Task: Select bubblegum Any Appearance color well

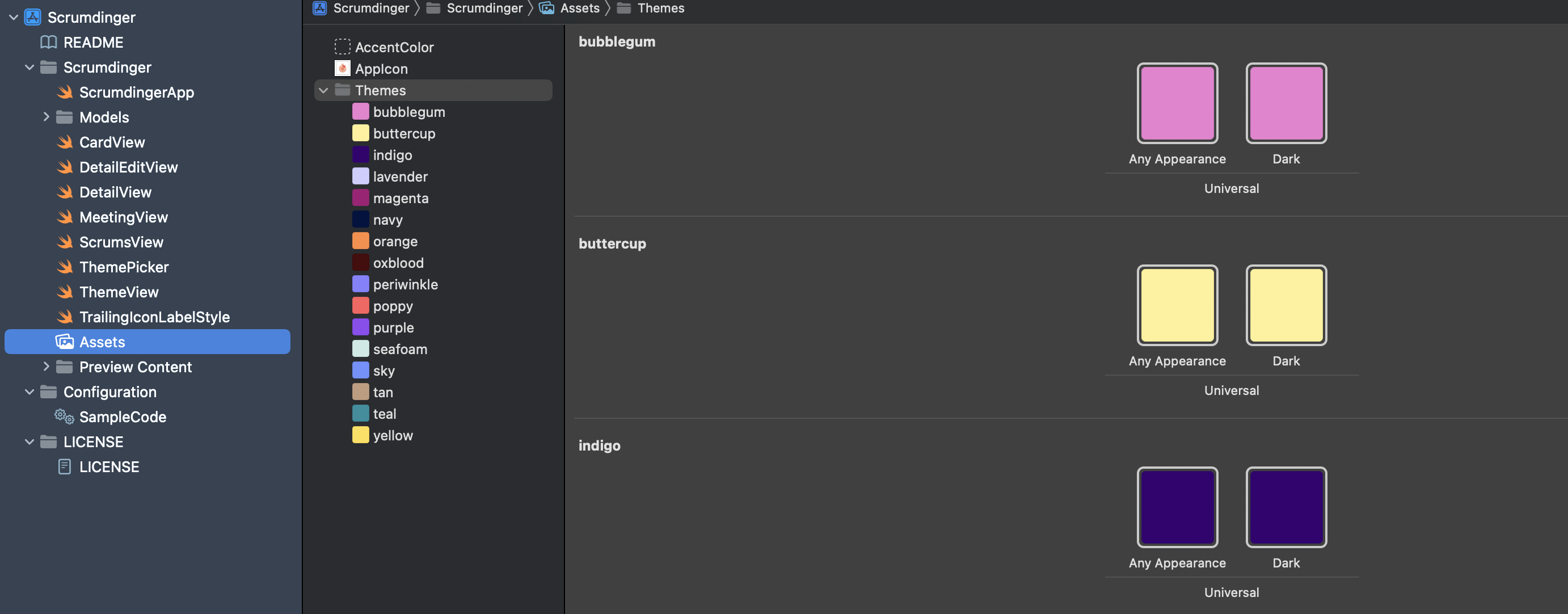Action: pos(1177,103)
